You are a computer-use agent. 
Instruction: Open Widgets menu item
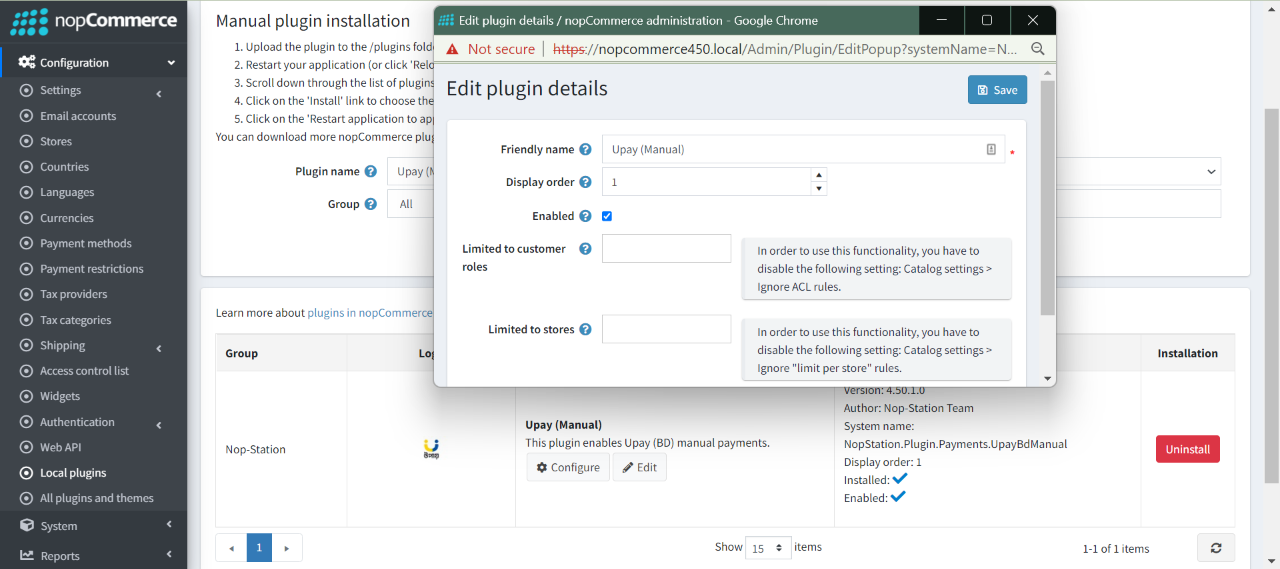point(60,396)
